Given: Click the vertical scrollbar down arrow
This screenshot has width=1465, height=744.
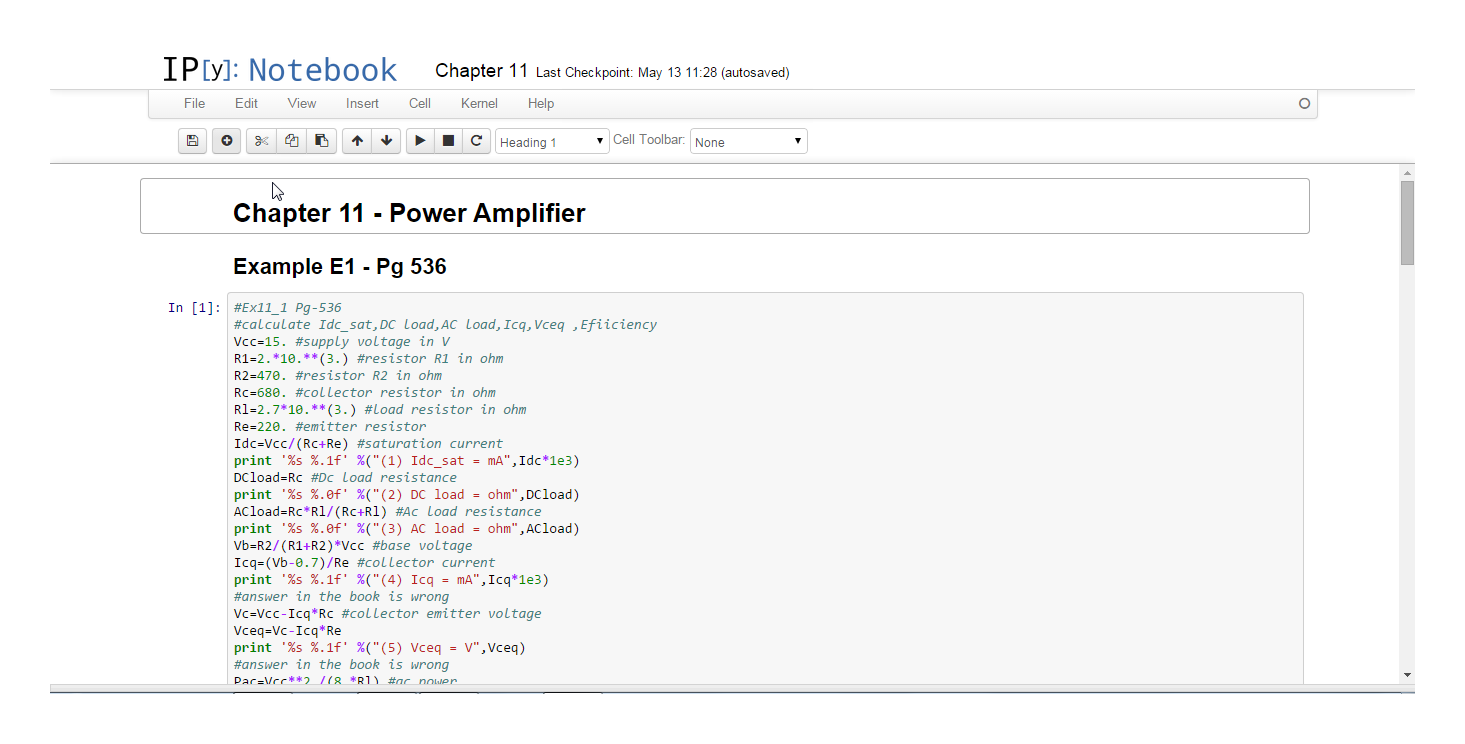Looking at the screenshot, I should (1407, 675).
